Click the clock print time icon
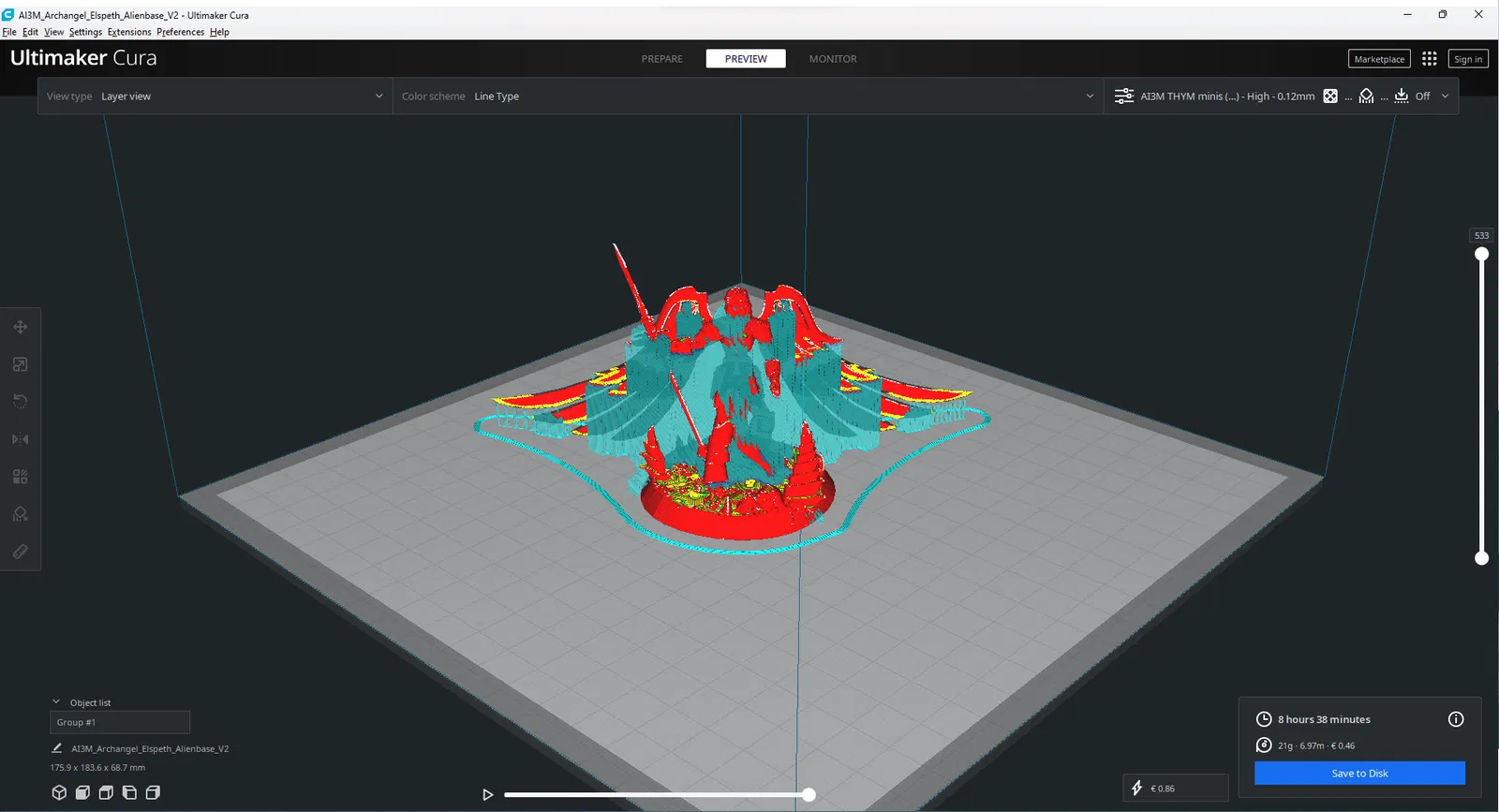This screenshot has height=812, width=1499. [x=1264, y=719]
